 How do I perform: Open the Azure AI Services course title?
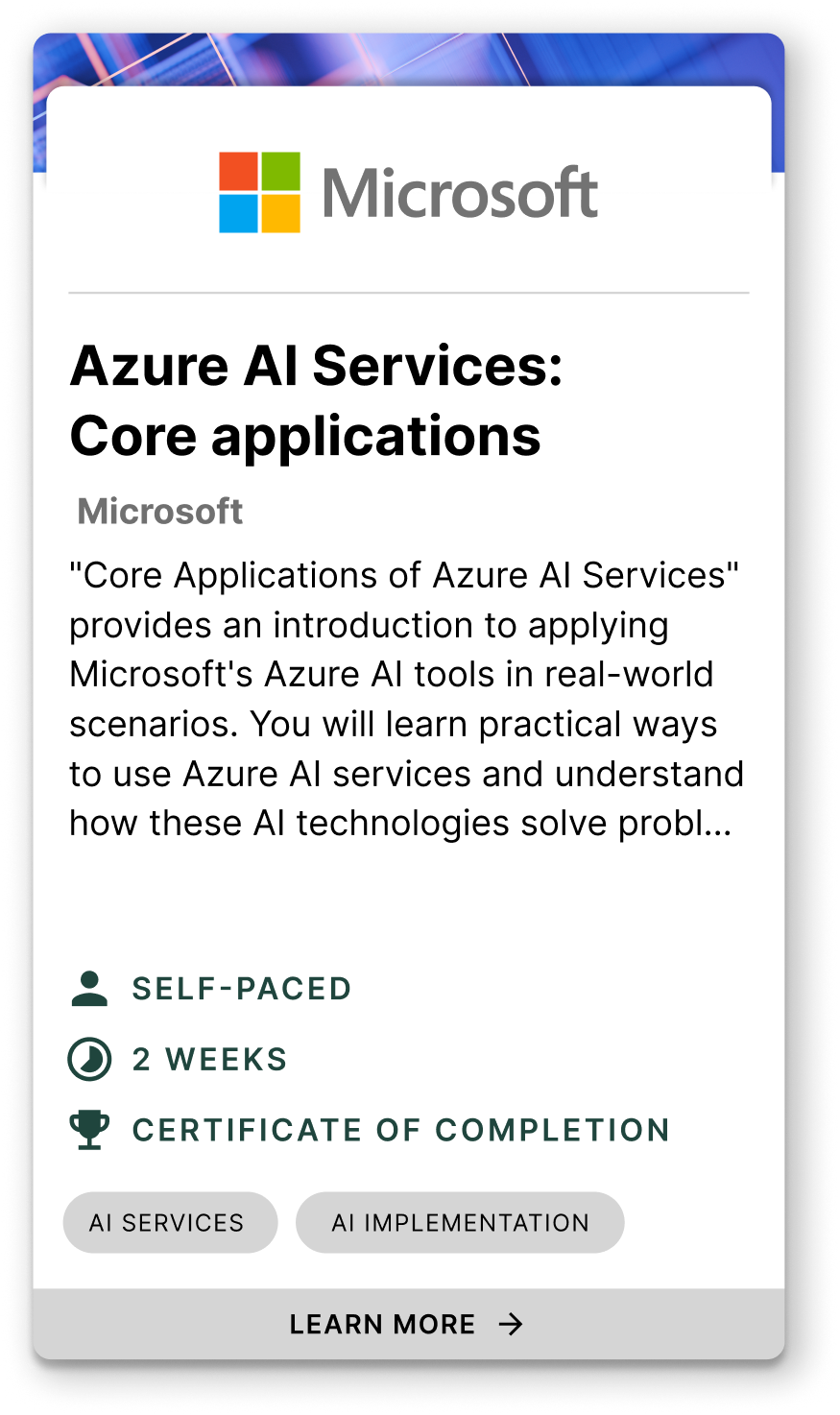pos(316,400)
